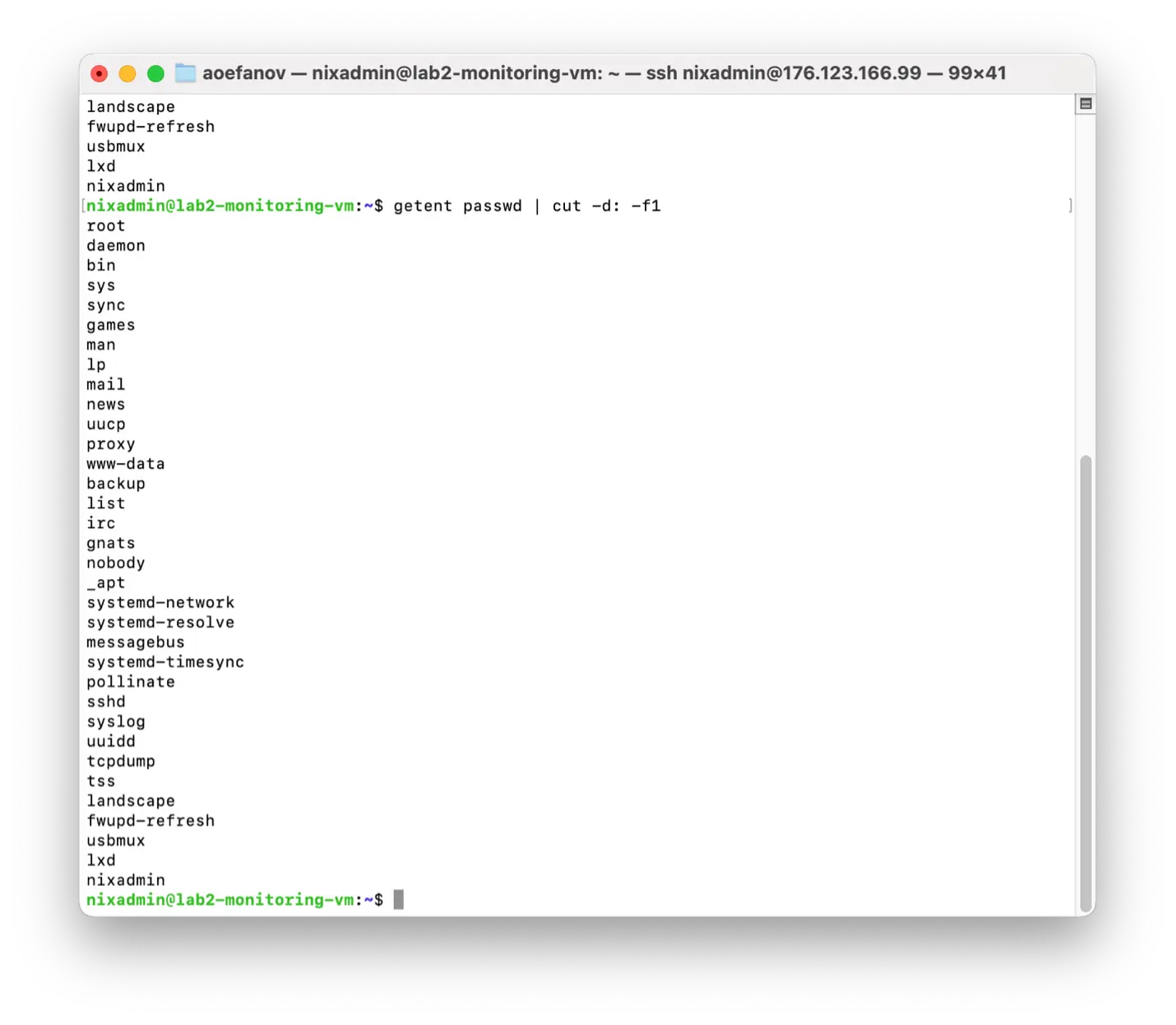The height and width of the screenshot is (1025, 1176).
Task: Click the 'getent passwd' command text
Action: pyautogui.click(x=457, y=206)
